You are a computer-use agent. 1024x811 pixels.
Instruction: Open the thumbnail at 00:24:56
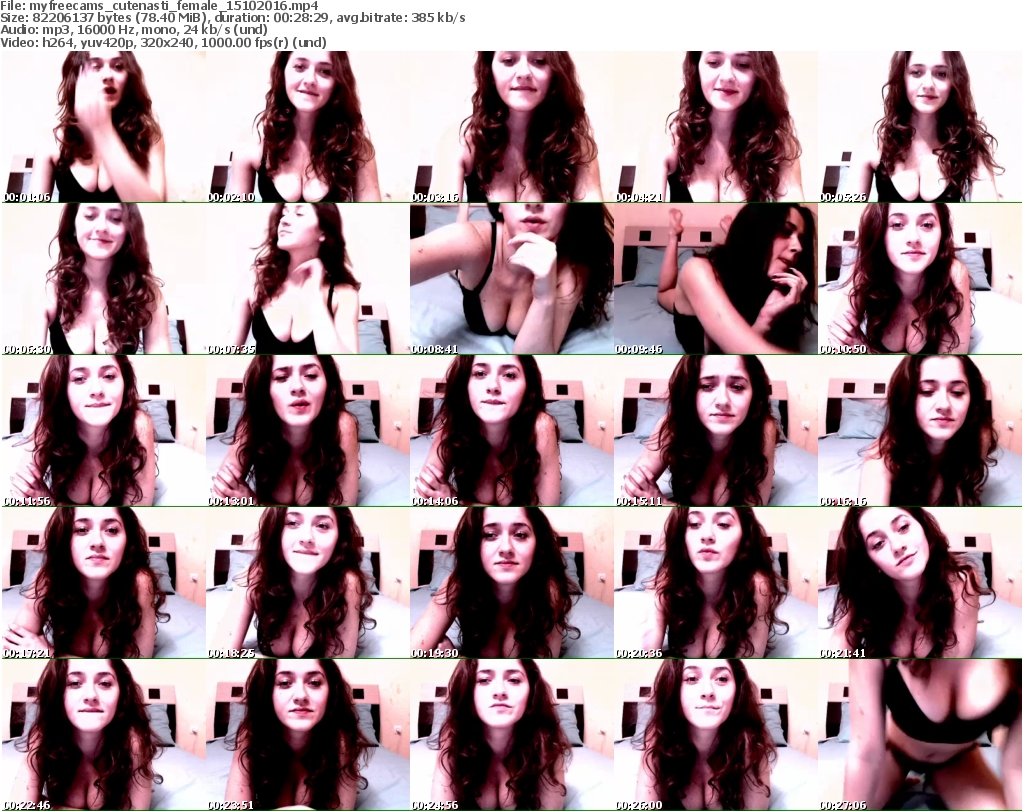pos(511,735)
